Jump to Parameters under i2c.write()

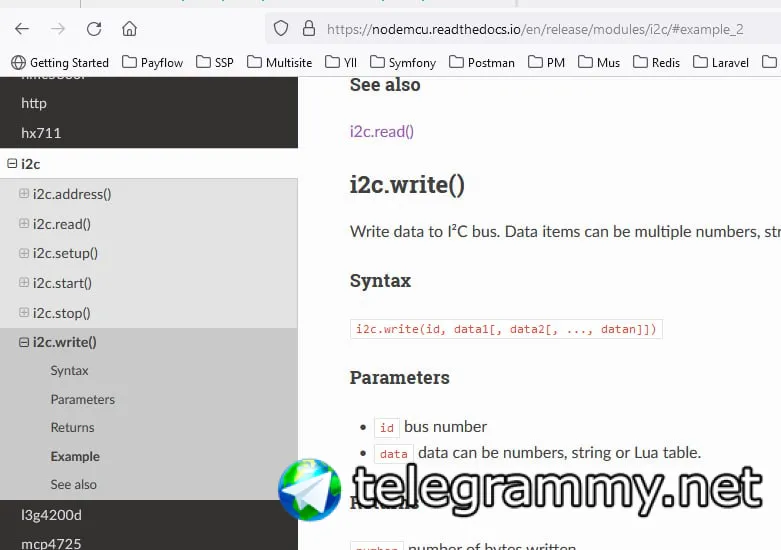point(83,400)
